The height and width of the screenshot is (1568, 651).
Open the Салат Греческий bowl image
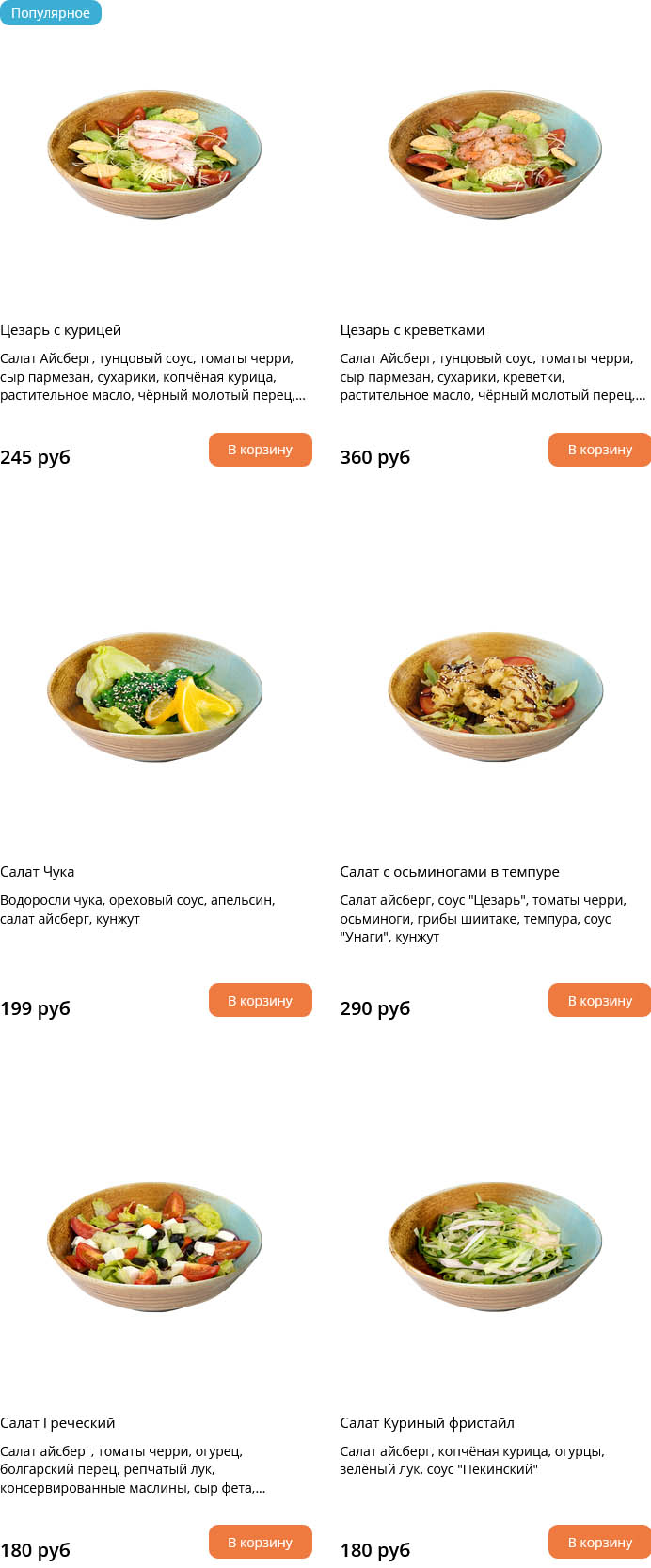155,1247
